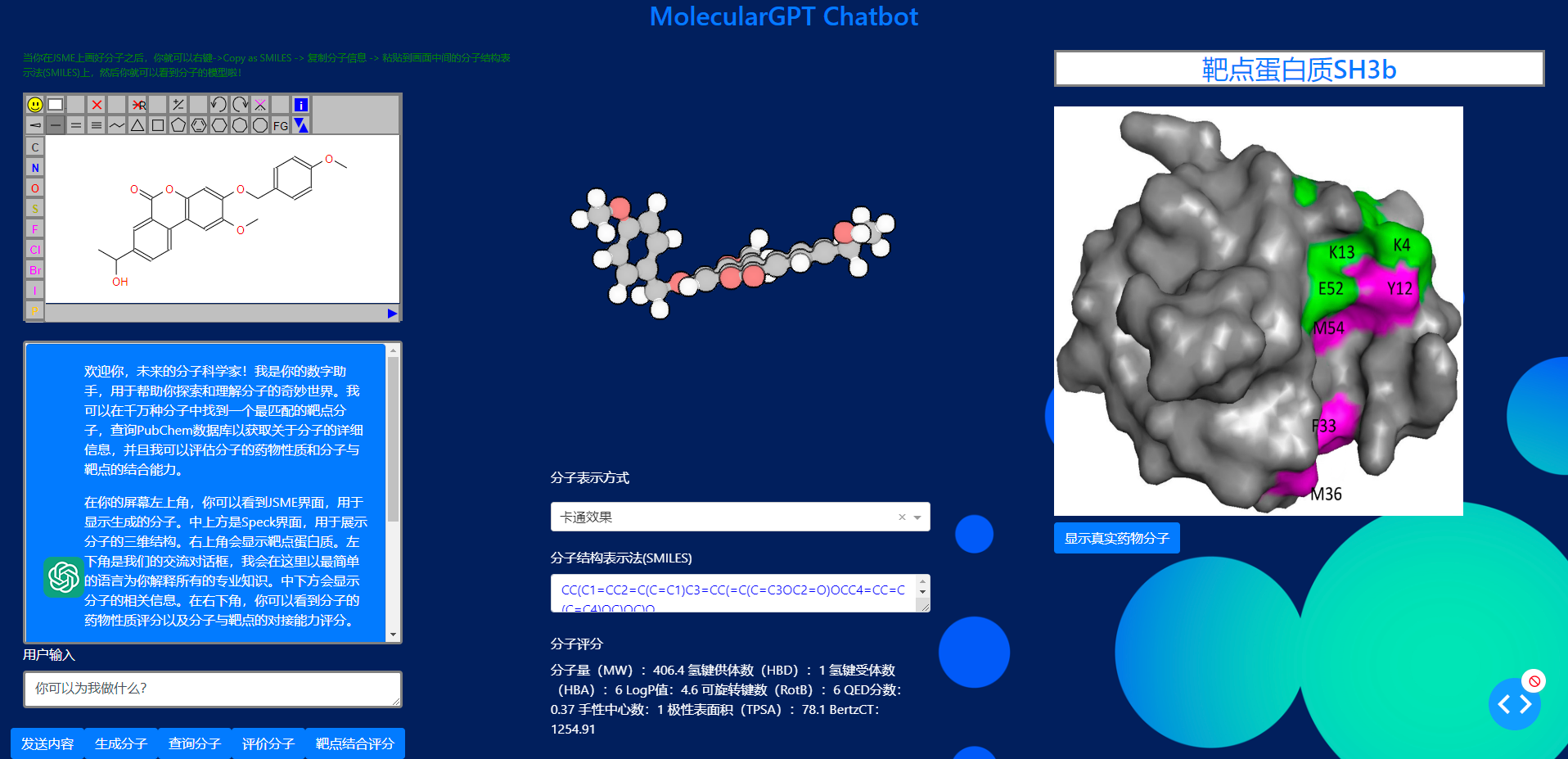Select the double bond tool
Screen dimensions: 1568x759
tap(76, 125)
